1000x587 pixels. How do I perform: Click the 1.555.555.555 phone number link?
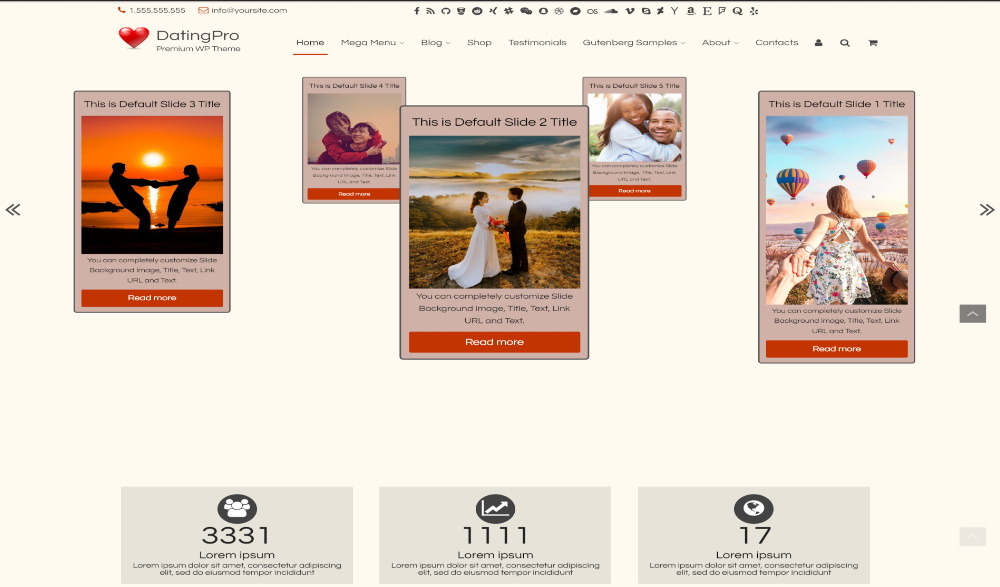[152, 10]
